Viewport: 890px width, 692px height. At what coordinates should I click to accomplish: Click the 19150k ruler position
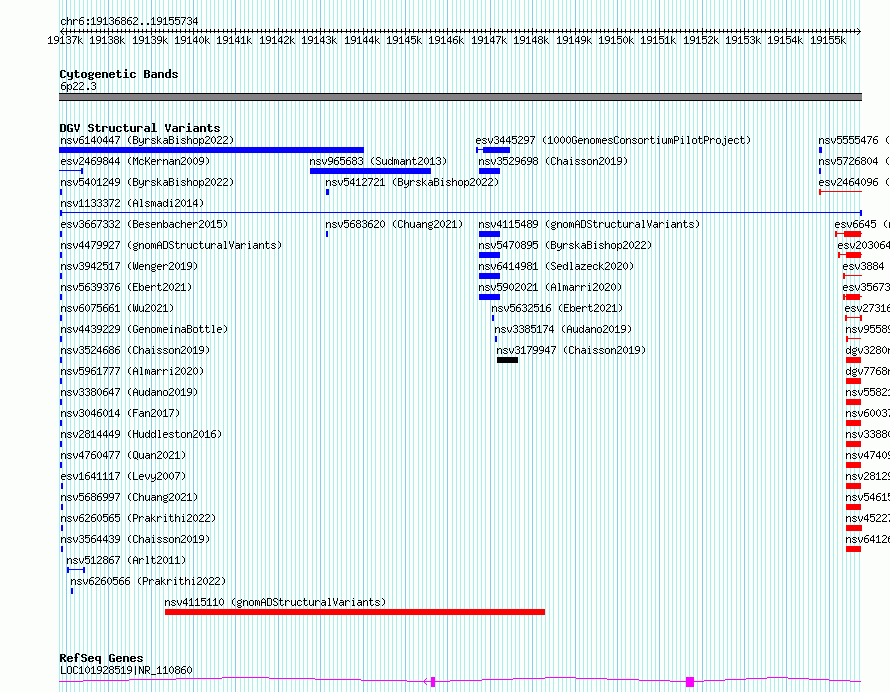coord(616,40)
